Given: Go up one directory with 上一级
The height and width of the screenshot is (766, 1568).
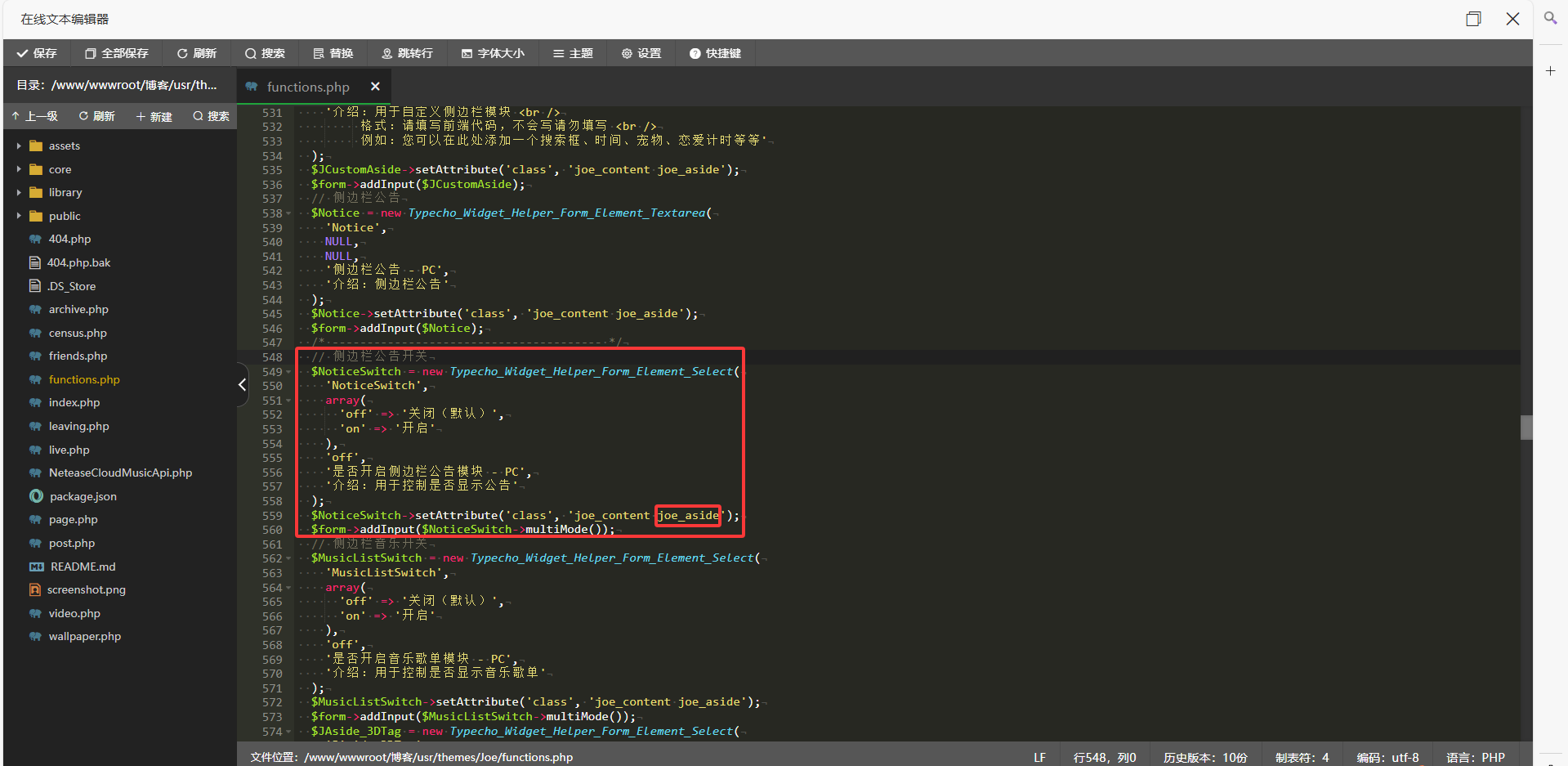Looking at the screenshot, I should pyautogui.click(x=35, y=116).
